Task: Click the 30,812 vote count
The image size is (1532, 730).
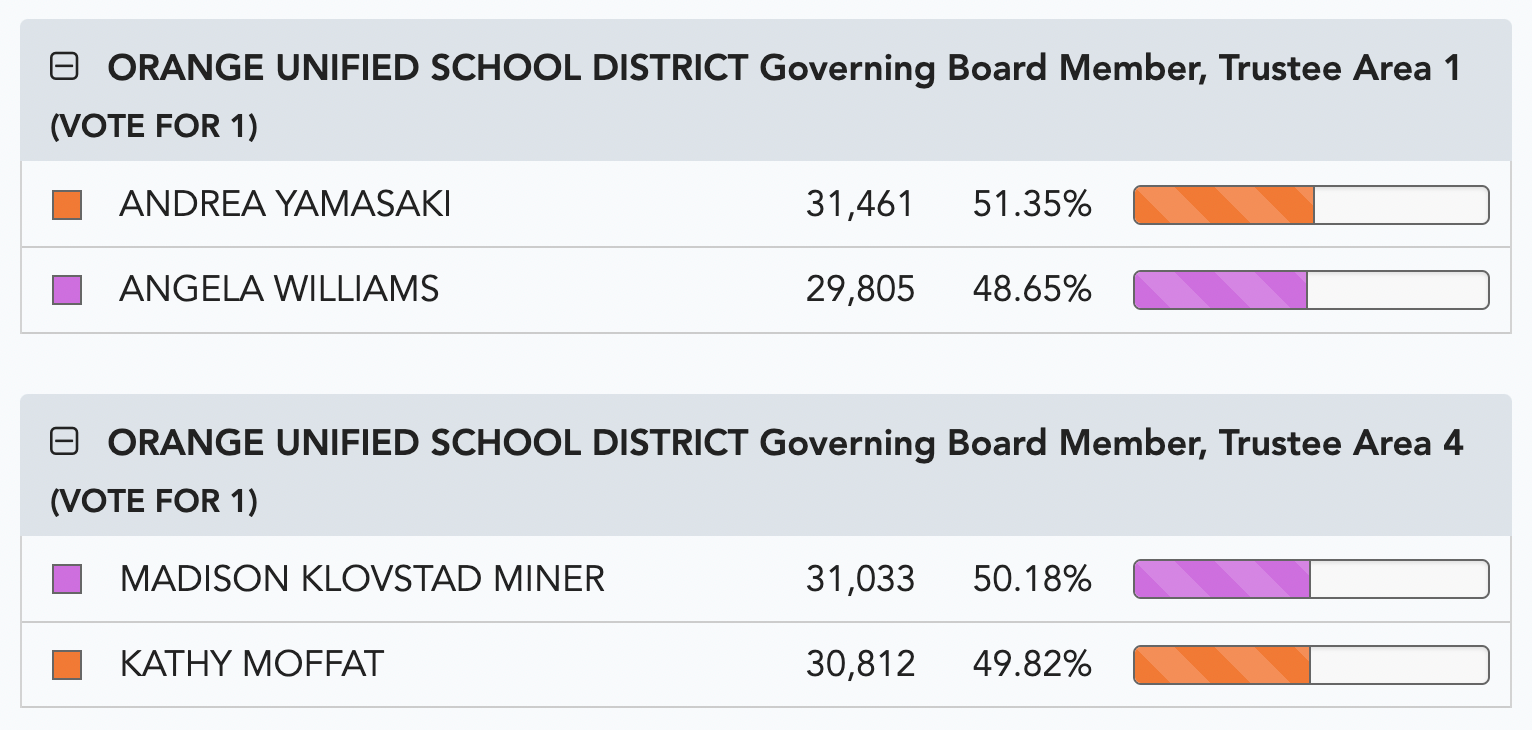Action: coord(860,664)
